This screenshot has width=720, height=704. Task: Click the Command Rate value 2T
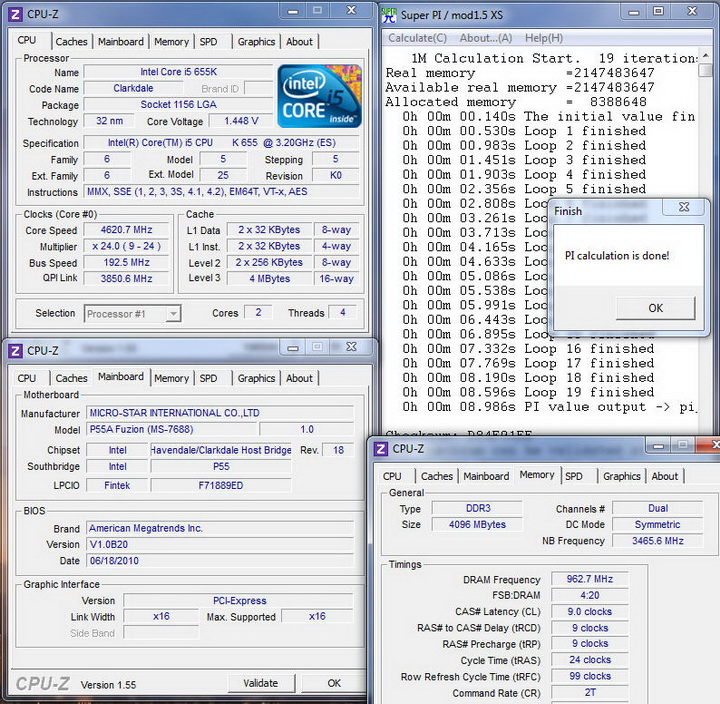coord(590,693)
